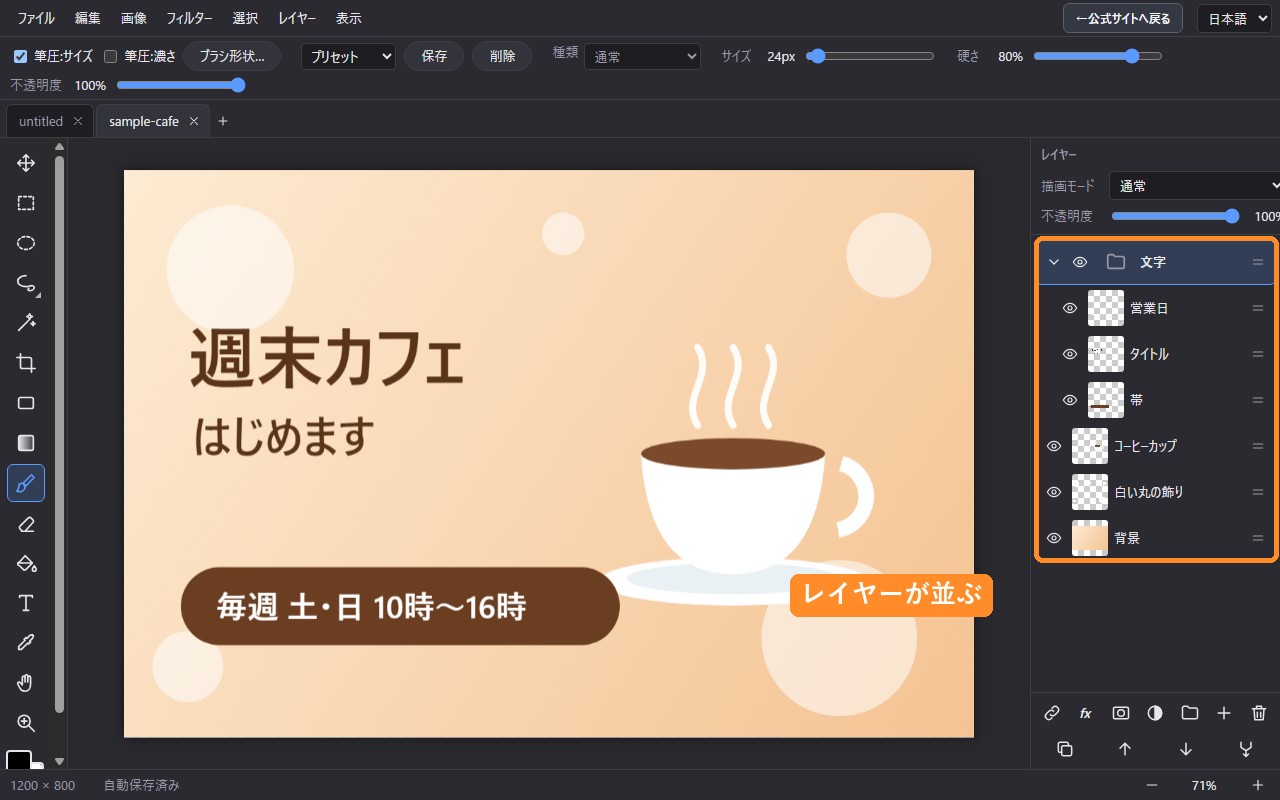
Task: Select the Elliptical Marquee tool
Action: [x=26, y=243]
